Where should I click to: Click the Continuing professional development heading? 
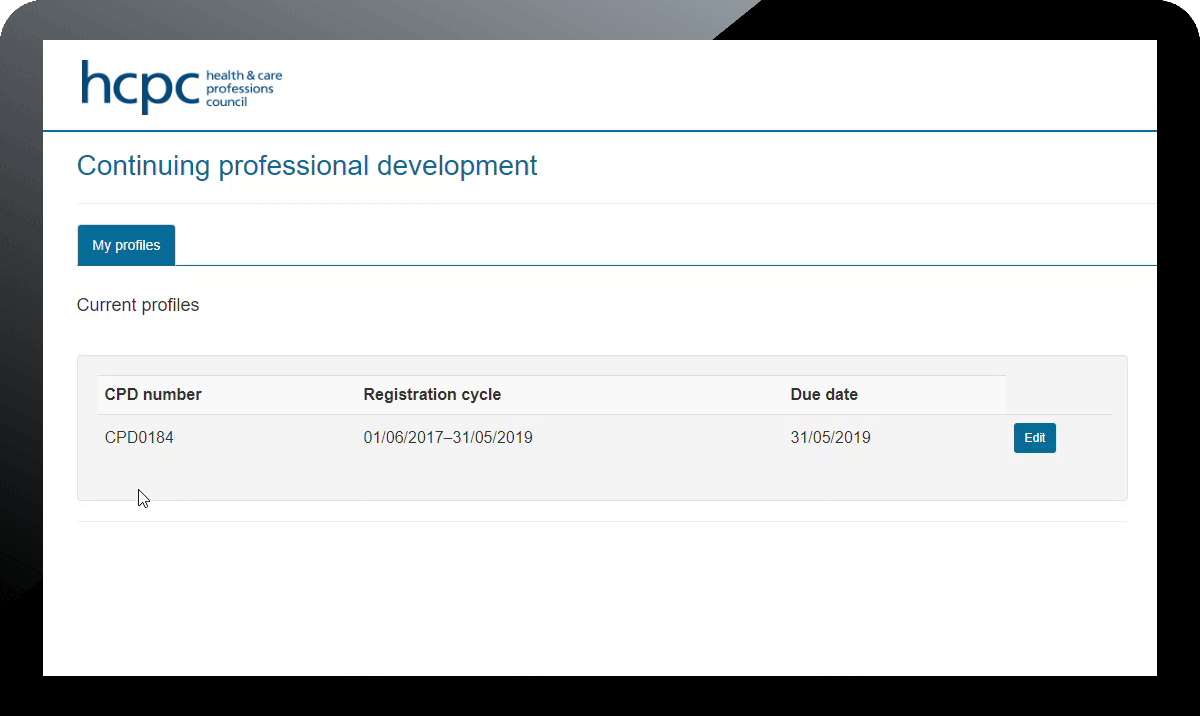[307, 165]
